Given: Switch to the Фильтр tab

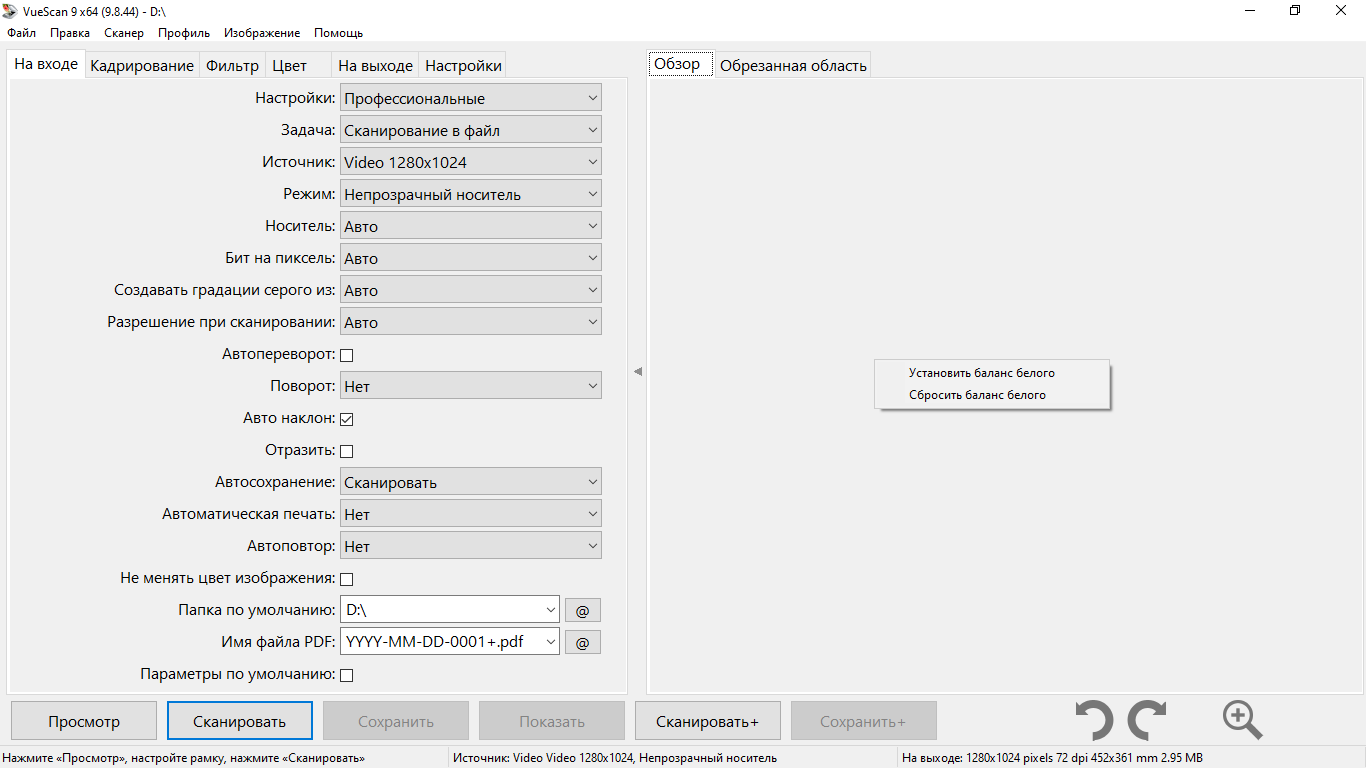Looking at the screenshot, I should pyautogui.click(x=232, y=66).
